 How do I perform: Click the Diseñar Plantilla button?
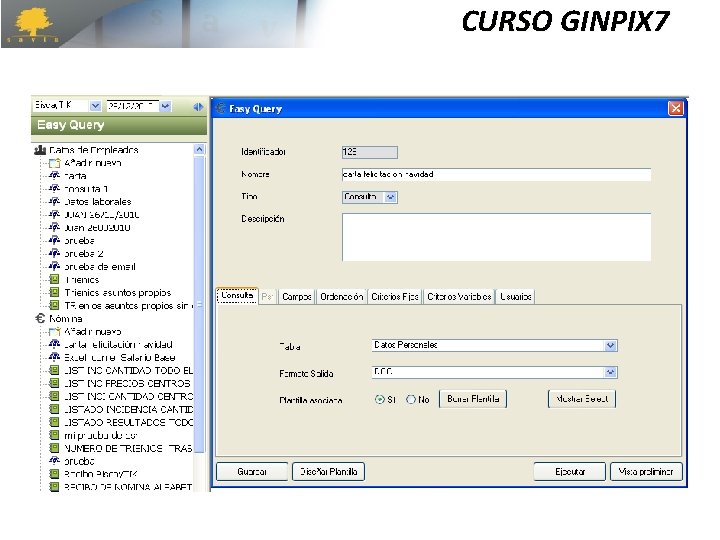(328, 472)
